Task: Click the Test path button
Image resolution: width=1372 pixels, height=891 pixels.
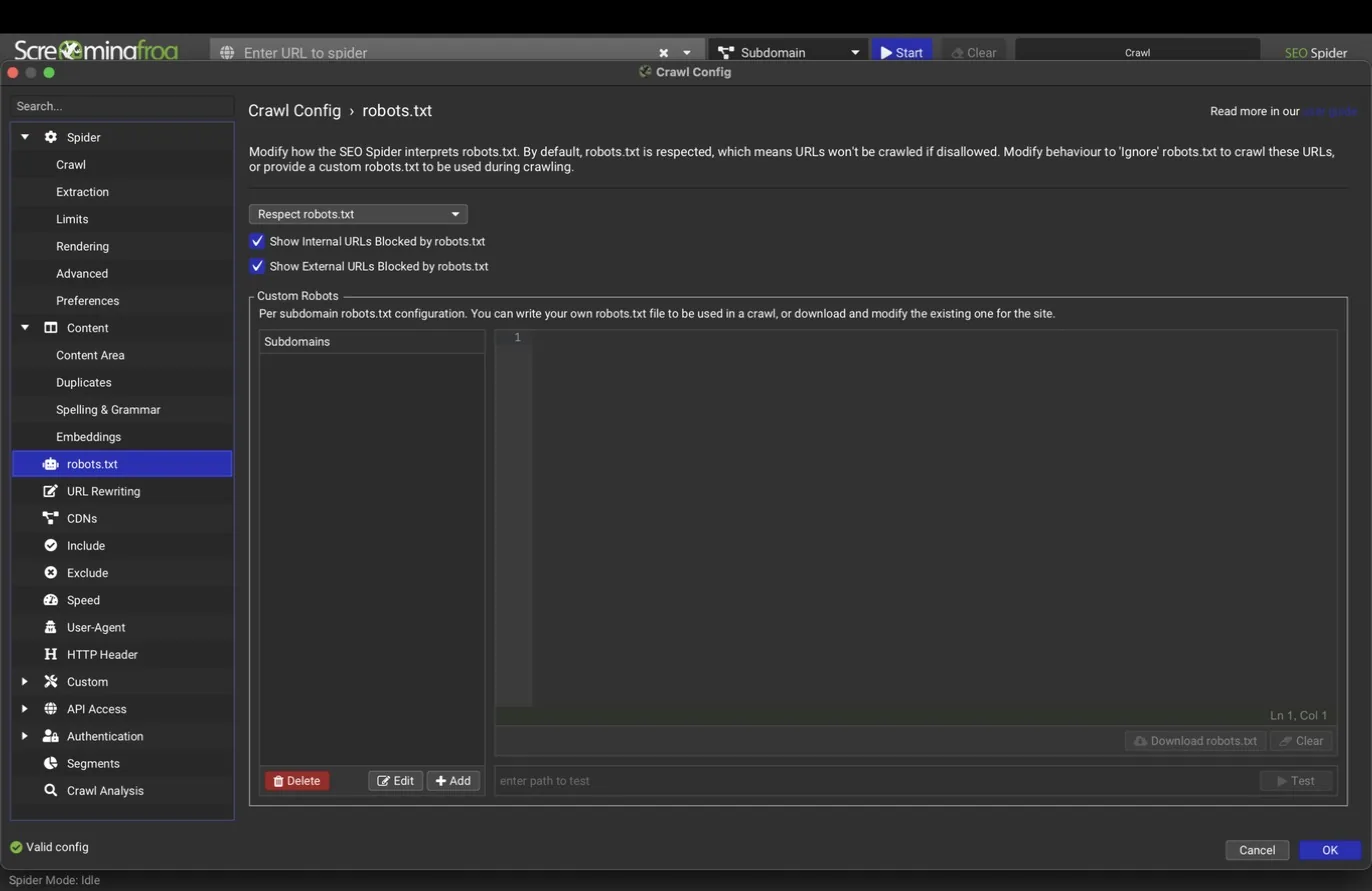Action: (1296, 781)
